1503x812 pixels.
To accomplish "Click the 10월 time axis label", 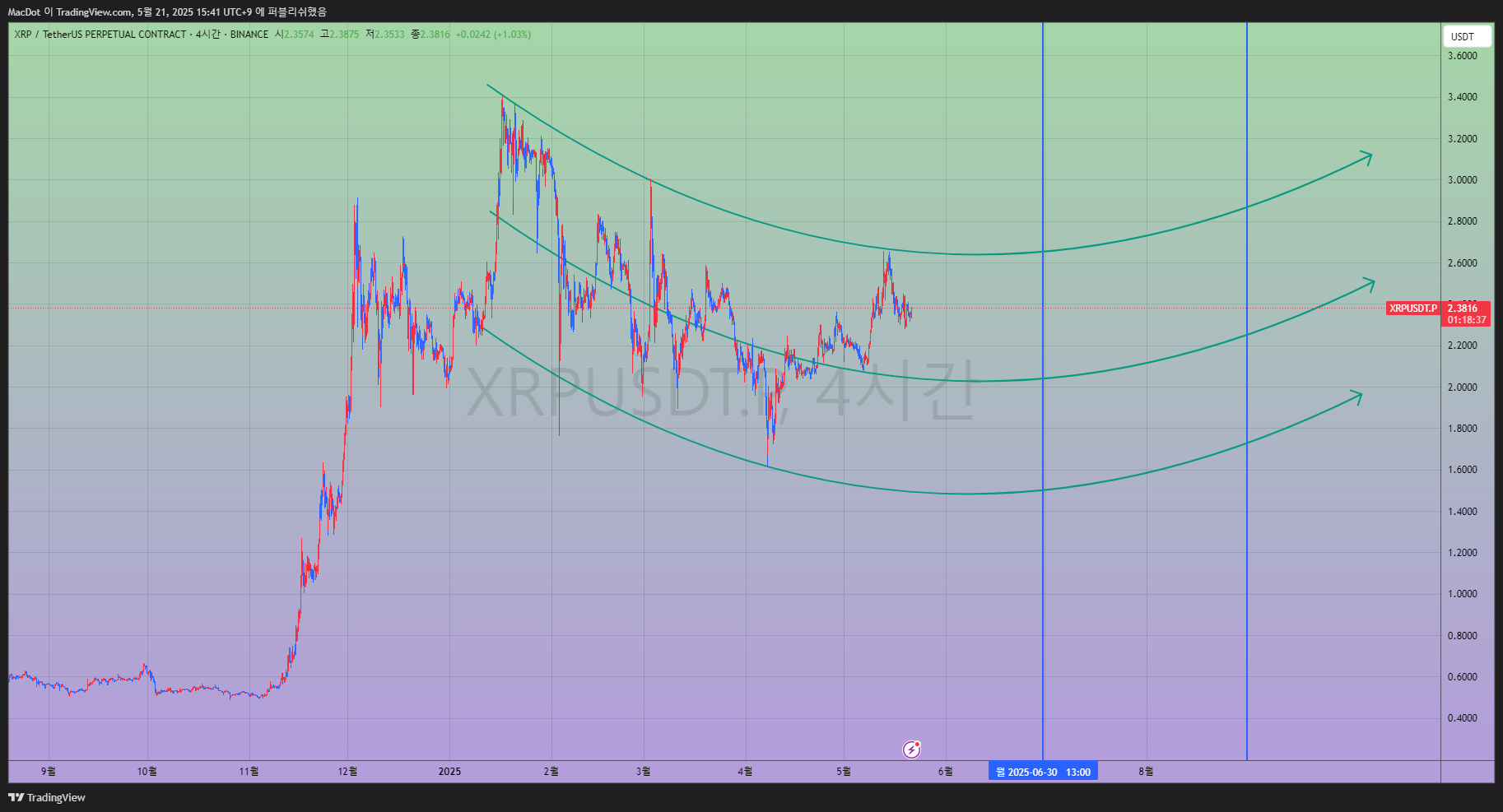I will tap(147, 772).
